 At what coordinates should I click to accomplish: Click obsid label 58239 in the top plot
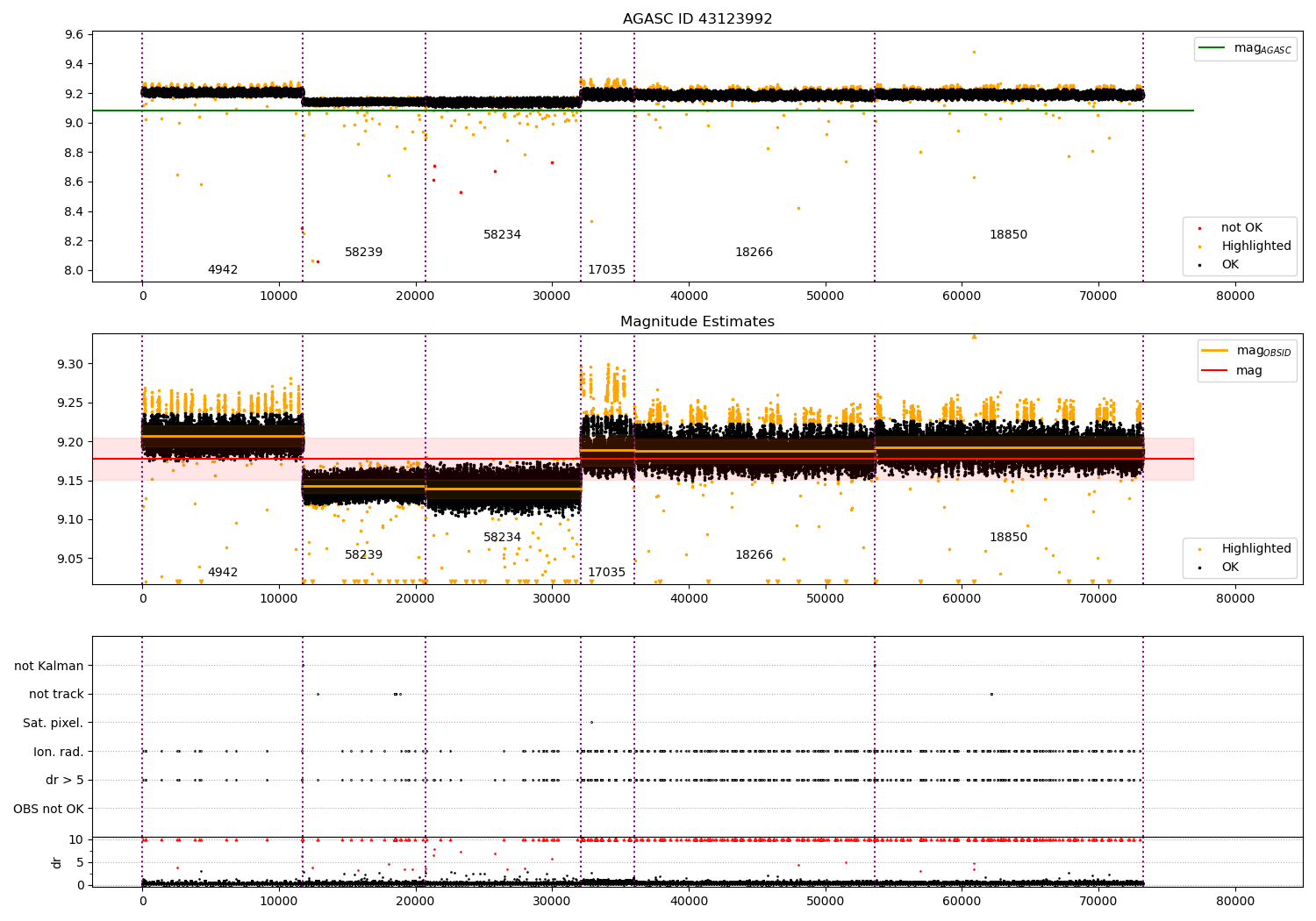tap(363, 253)
